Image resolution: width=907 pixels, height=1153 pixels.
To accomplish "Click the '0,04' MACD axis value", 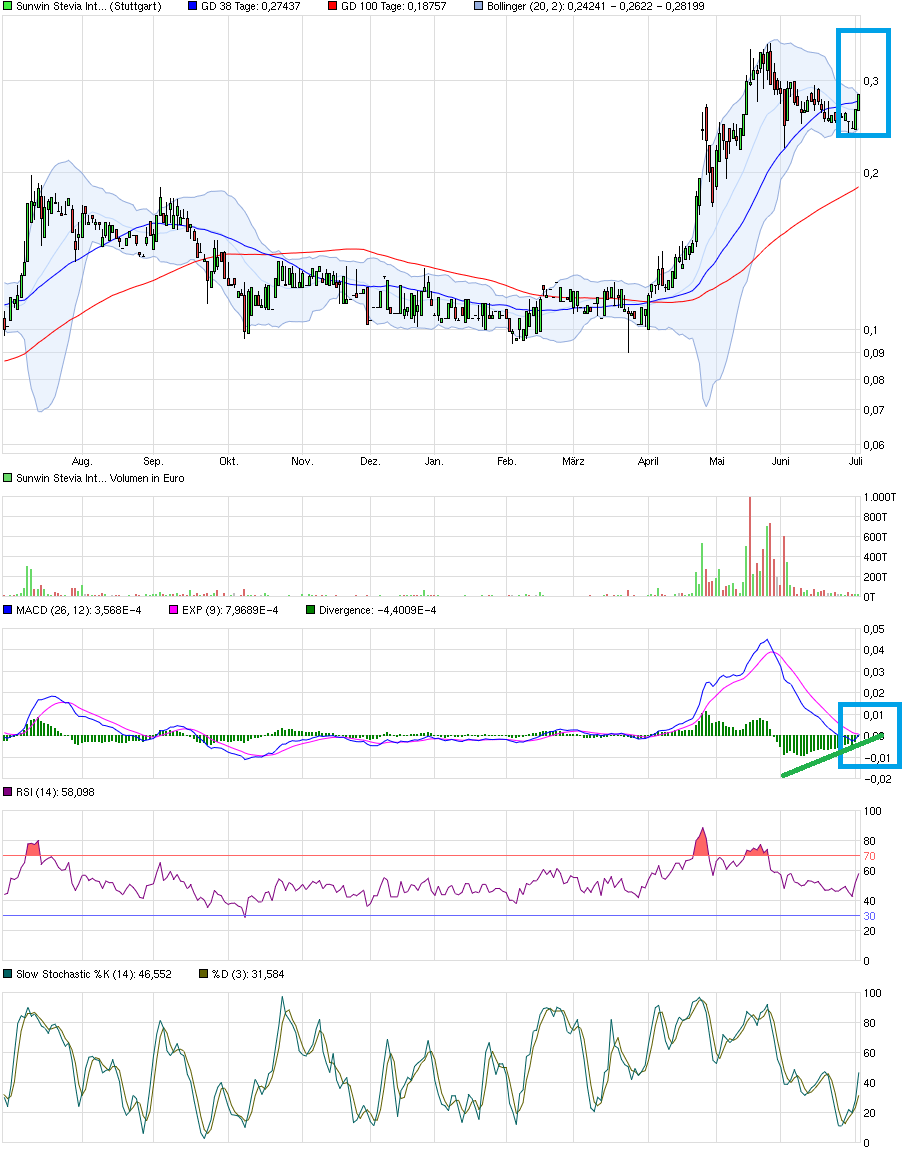I will [x=874, y=650].
